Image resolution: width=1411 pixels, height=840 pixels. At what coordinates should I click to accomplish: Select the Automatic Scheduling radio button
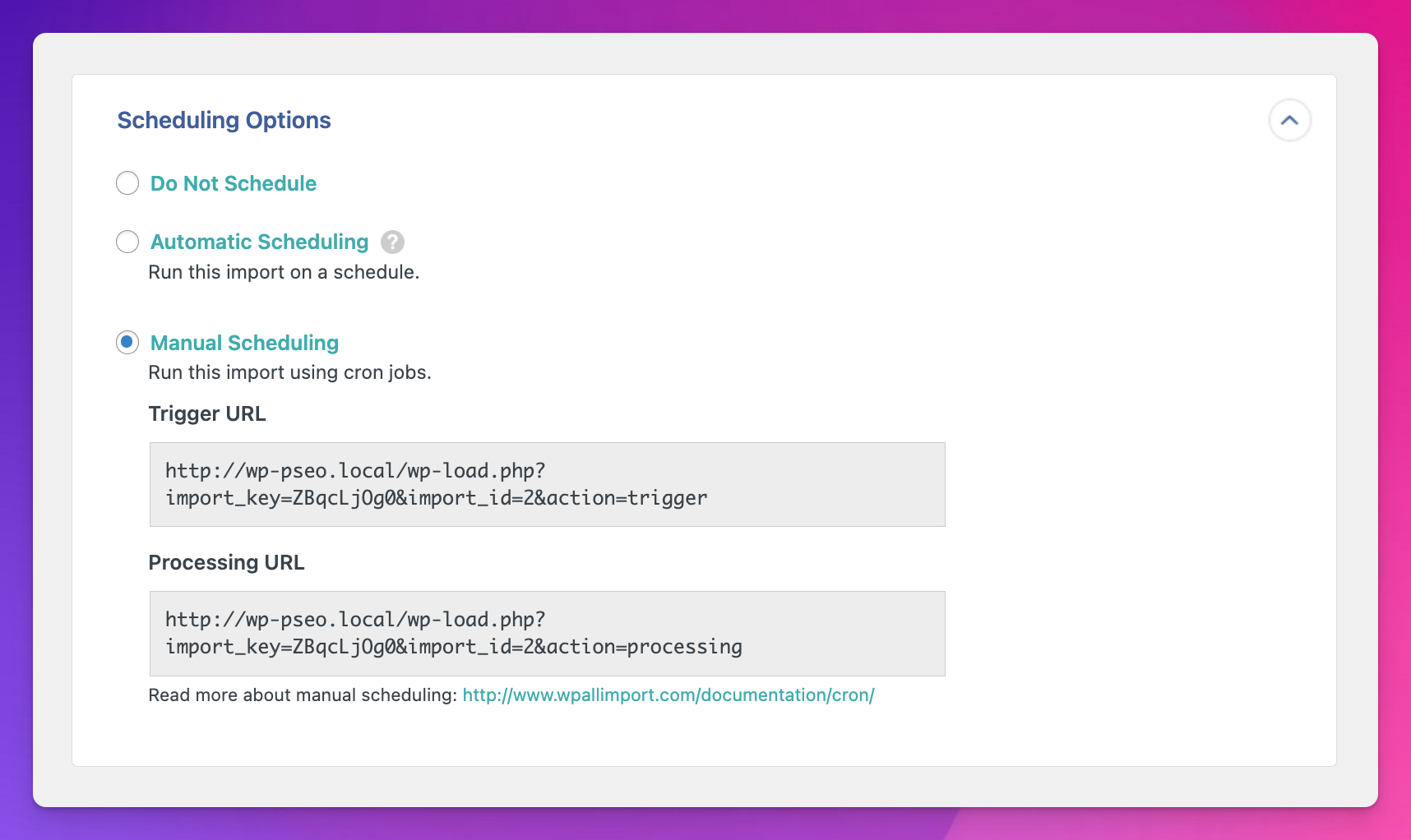127,242
